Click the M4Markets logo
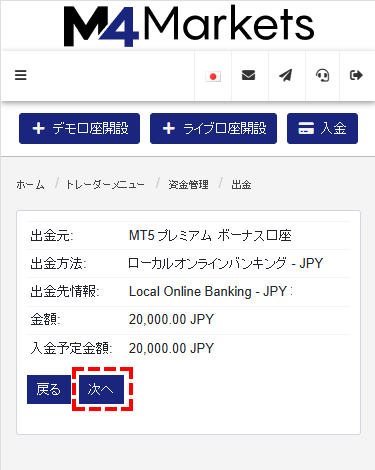Screen dimensions: 375x470 click(189, 26)
